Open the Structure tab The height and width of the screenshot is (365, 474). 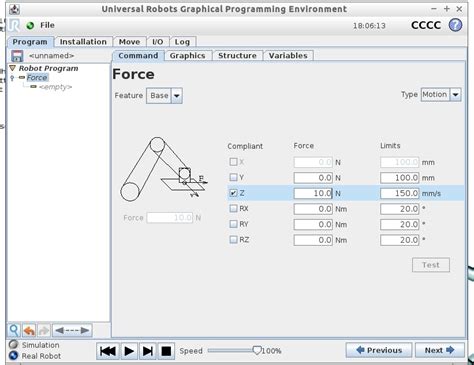point(237,56)
